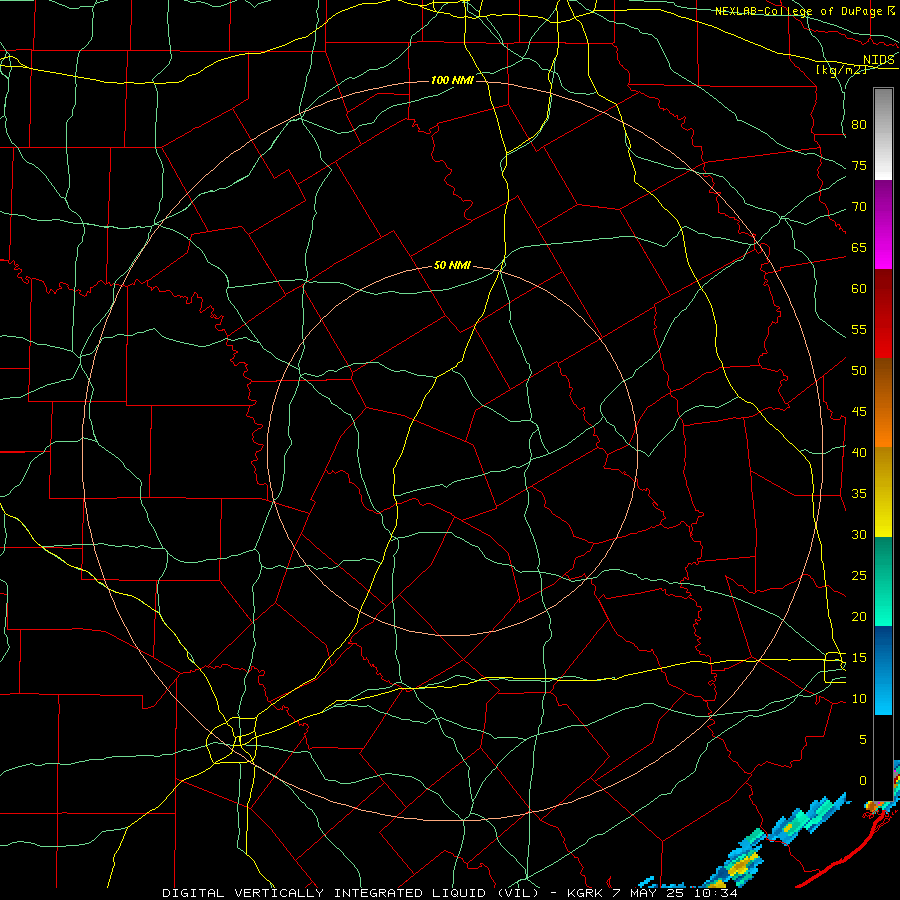Click the 20 value on the color scale
This screenshot has height=900, width=900.
[859, 616]
